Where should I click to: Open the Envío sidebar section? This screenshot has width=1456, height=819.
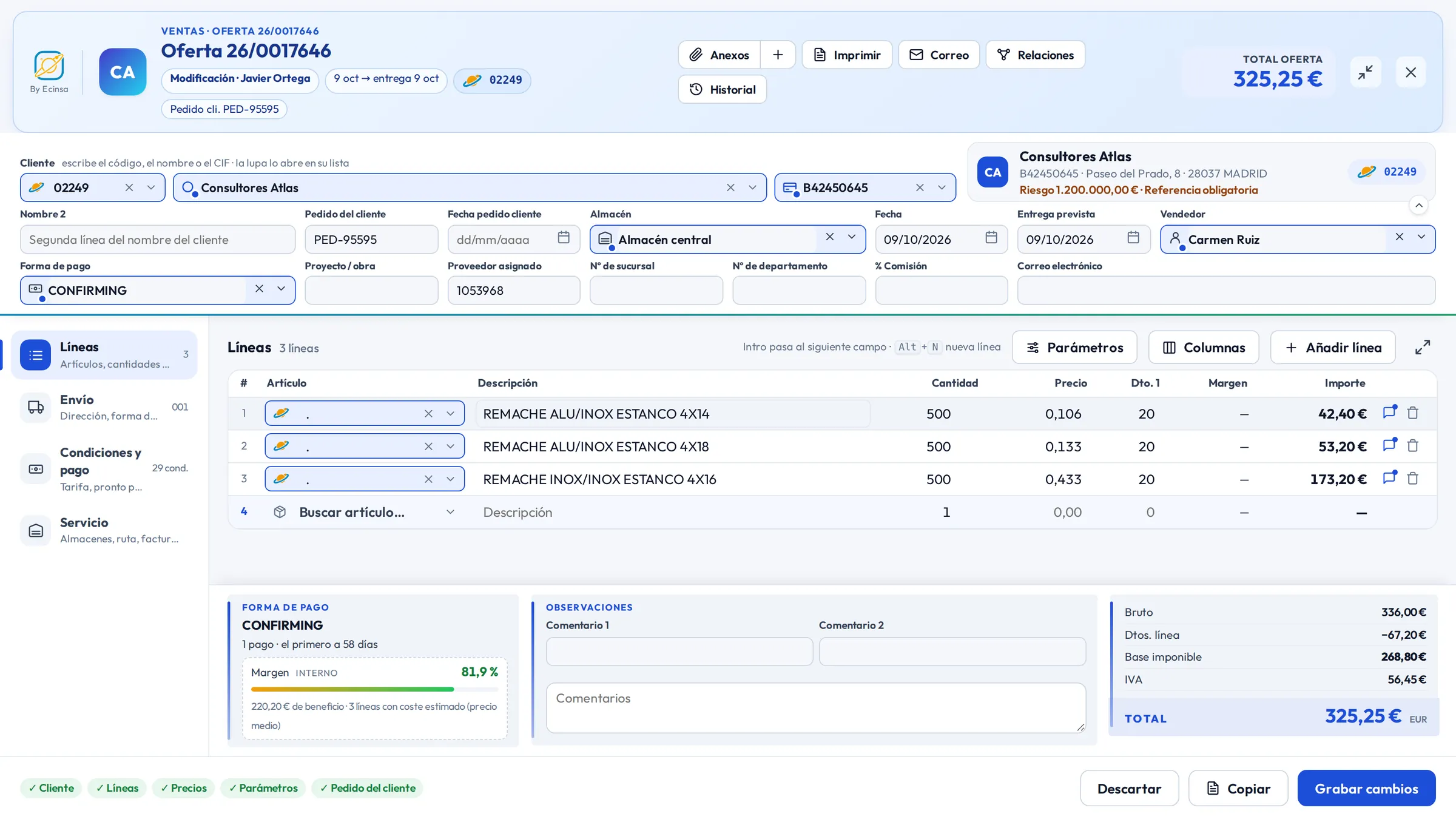(104, 407)
